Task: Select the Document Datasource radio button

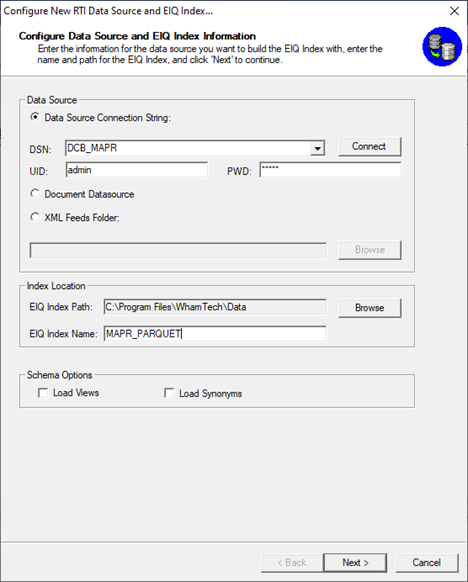Action: coord(35,194)
